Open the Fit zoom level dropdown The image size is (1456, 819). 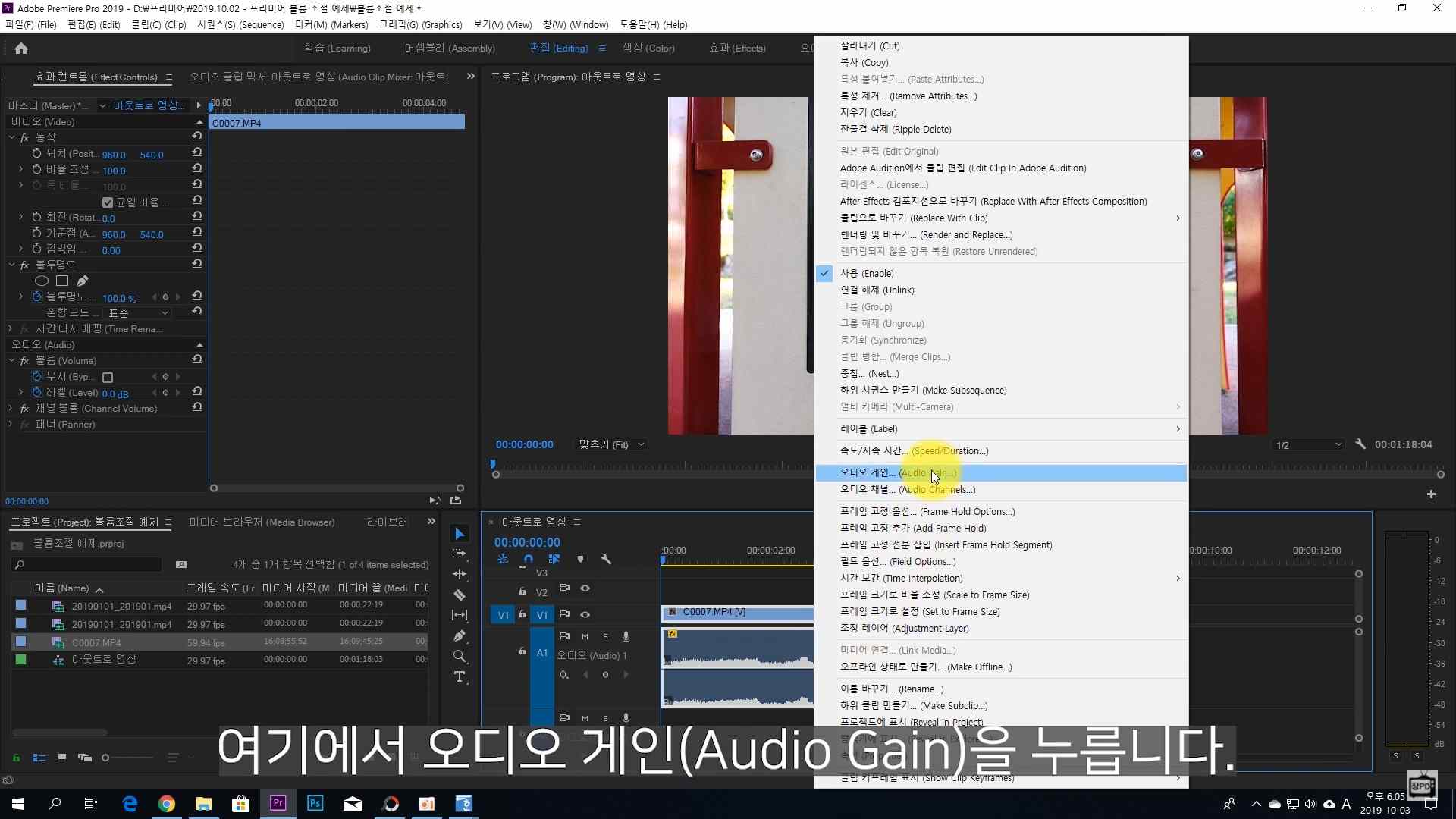coord(611,445)
